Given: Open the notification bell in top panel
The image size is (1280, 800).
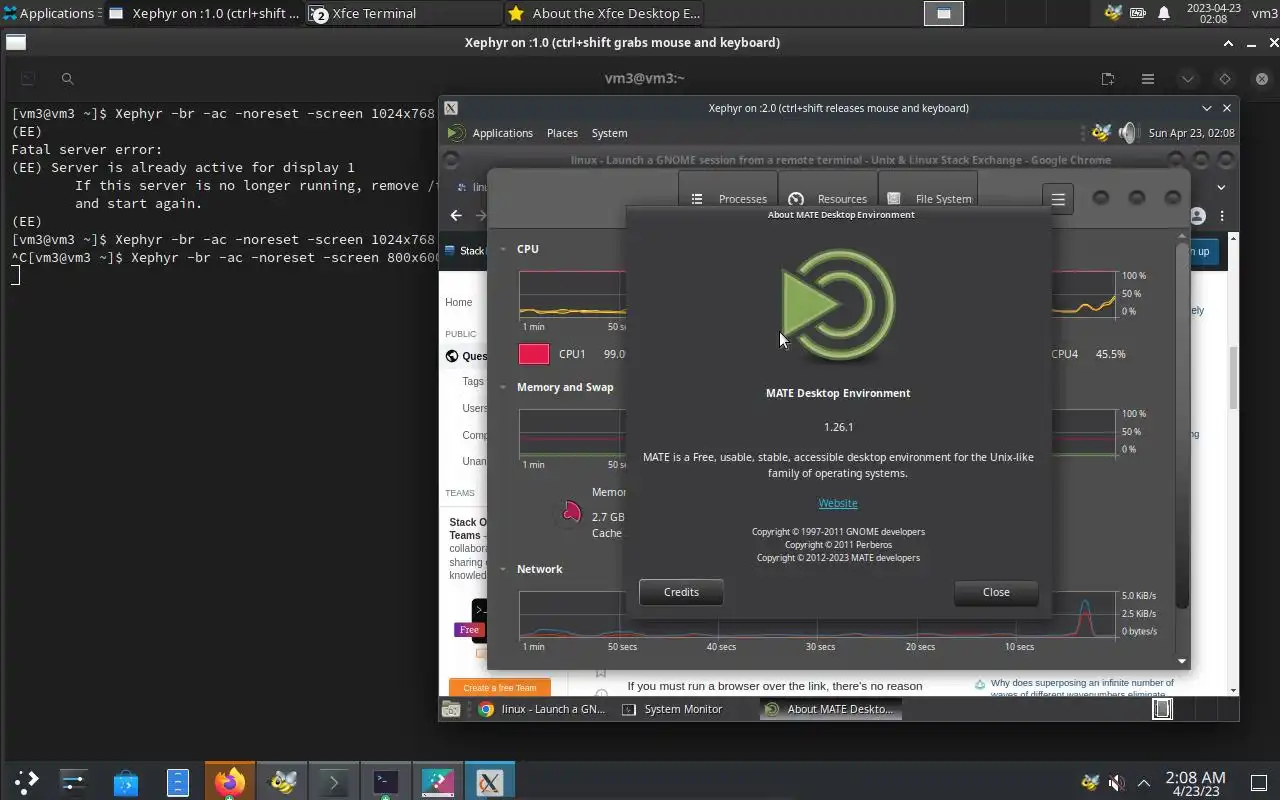Looking at the screenshot, I should (x=1164, y=13).
